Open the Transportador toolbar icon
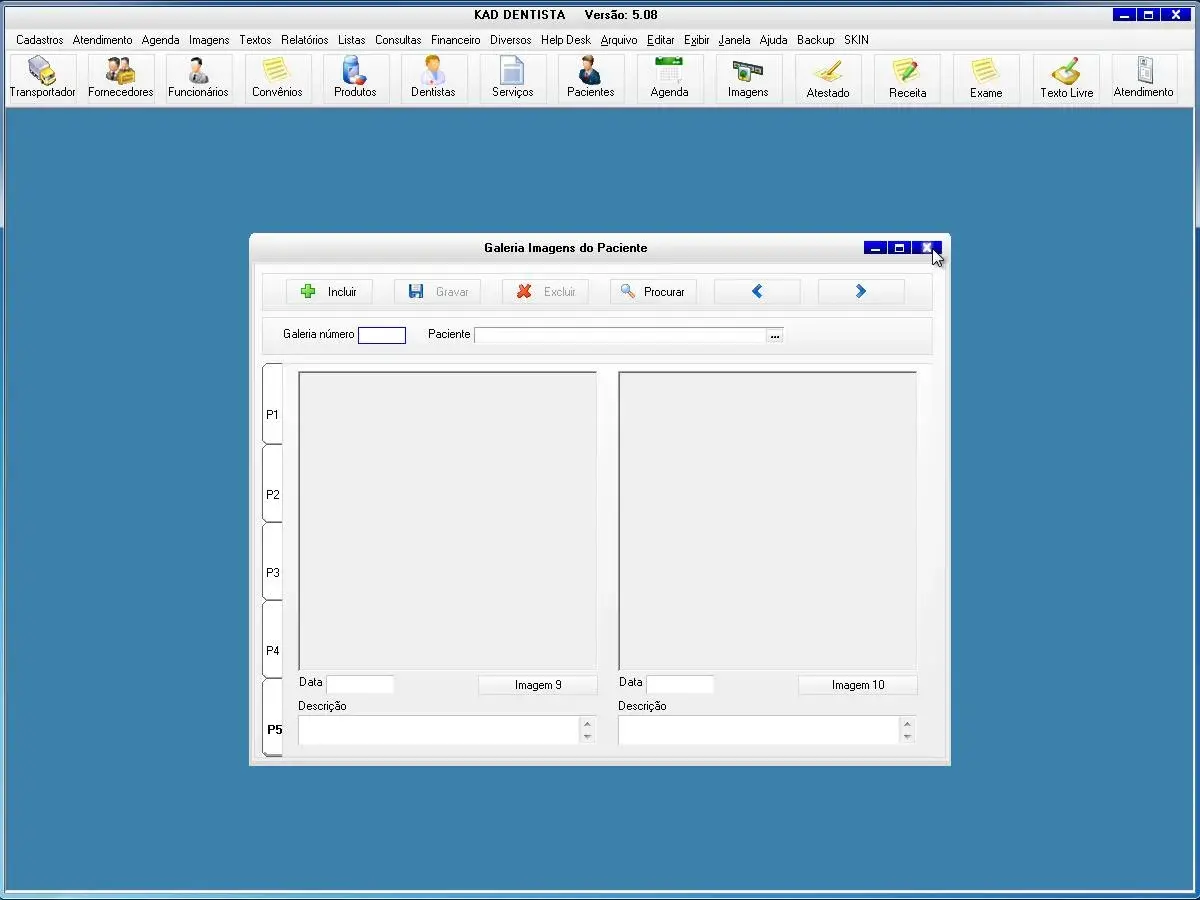The image size is (1200, 900). click(x=42, y=78)
